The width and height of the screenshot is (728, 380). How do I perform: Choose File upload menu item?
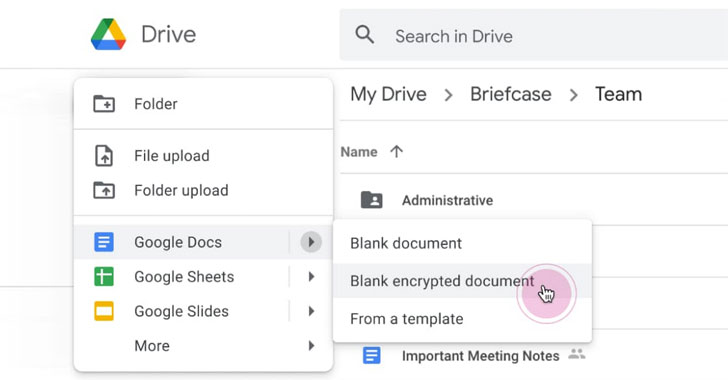click(203, 156)
